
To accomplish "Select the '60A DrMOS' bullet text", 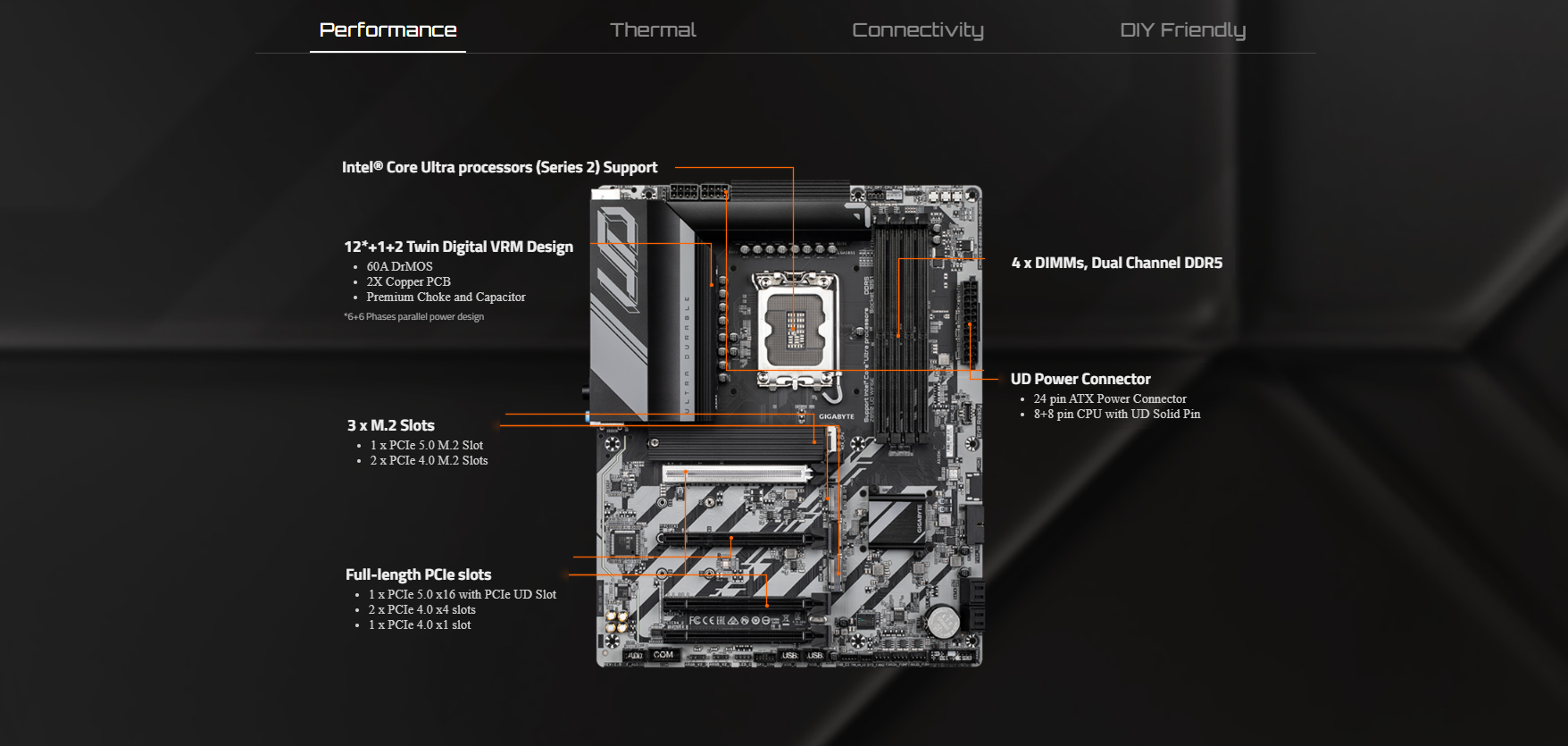I will pyautogui.click(x=399, y=266).
